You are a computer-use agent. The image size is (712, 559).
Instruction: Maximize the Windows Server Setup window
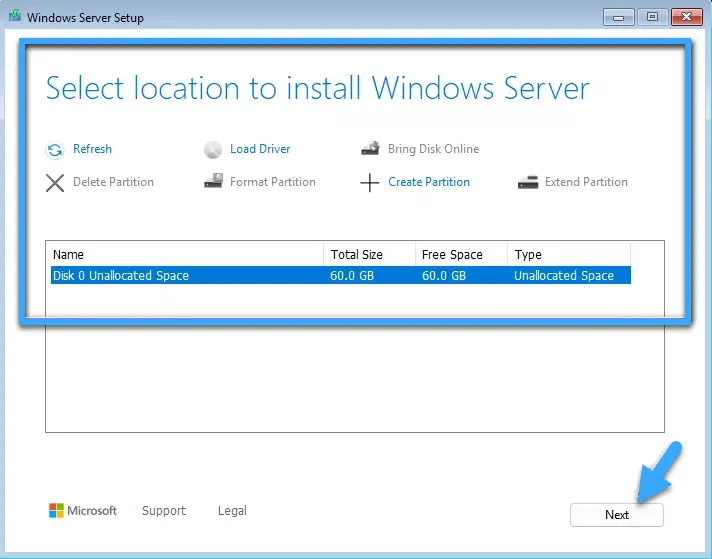coord(653,17)
